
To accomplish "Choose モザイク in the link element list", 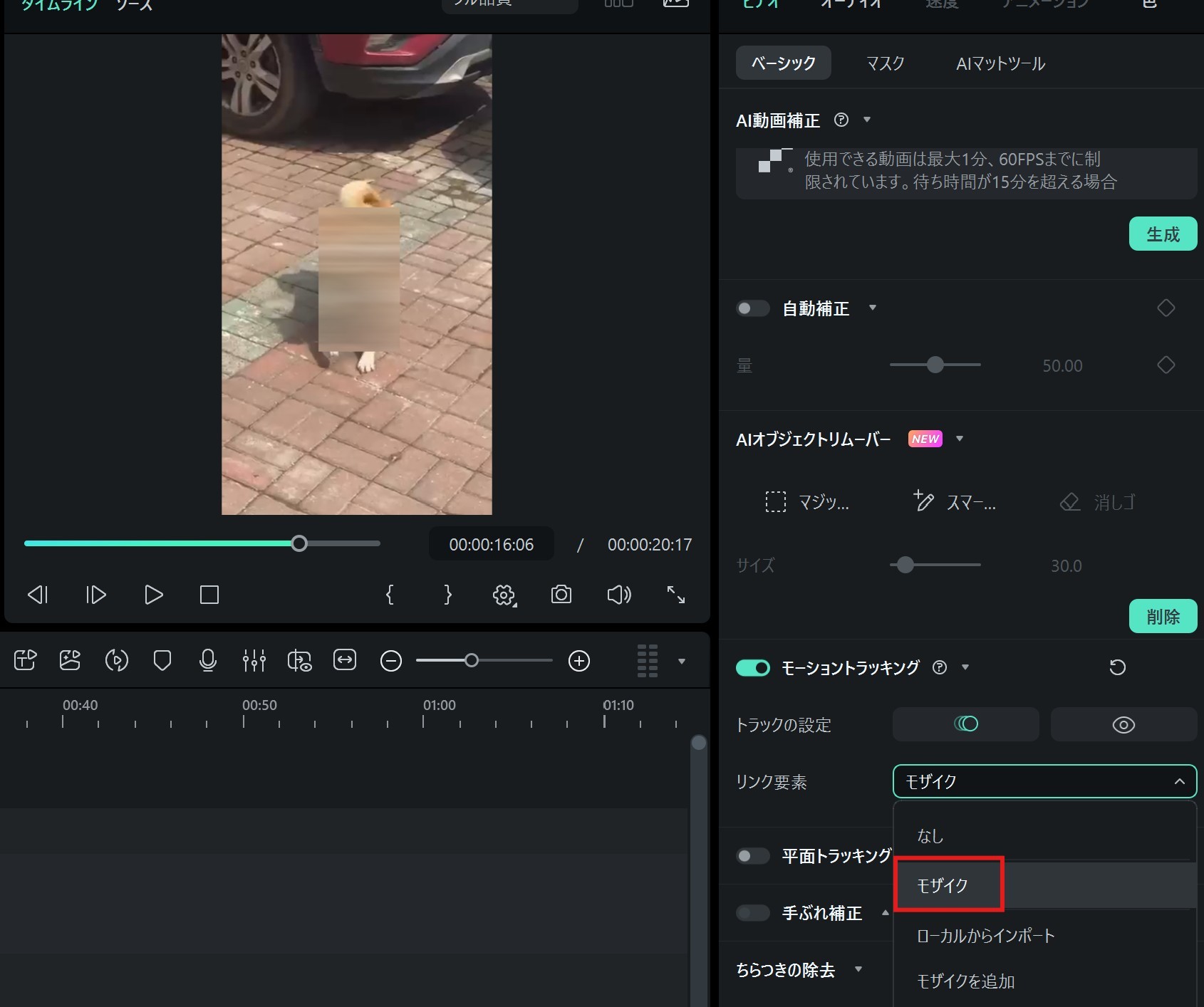I will click(1044, 885).
